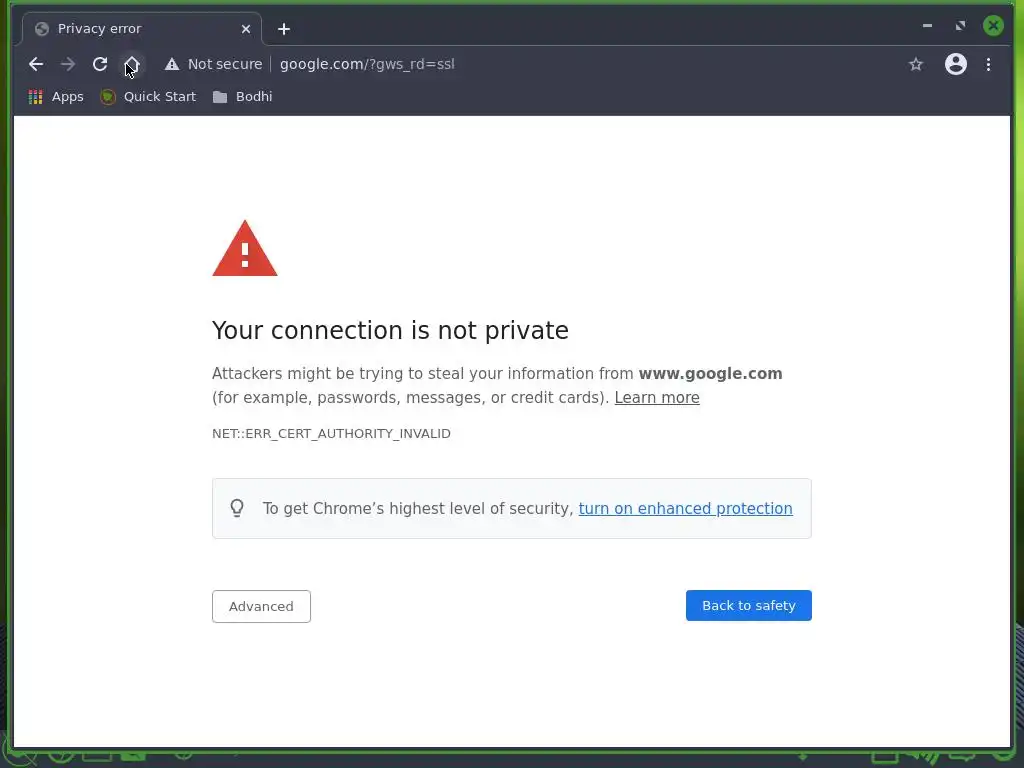Bookmark this page with the star icon

916,64
